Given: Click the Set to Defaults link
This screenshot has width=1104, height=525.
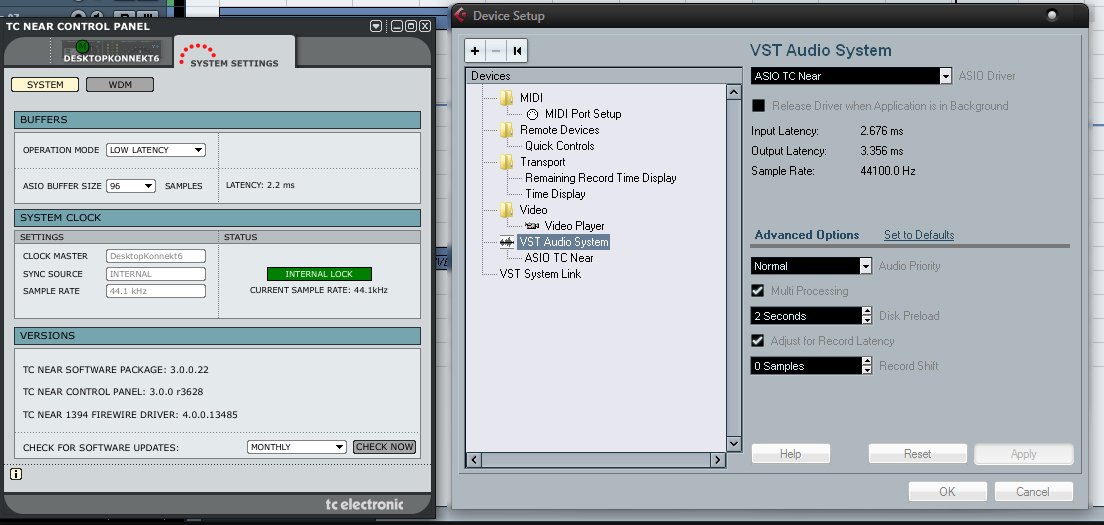Looking at the screenshot, I should point(919,235).
